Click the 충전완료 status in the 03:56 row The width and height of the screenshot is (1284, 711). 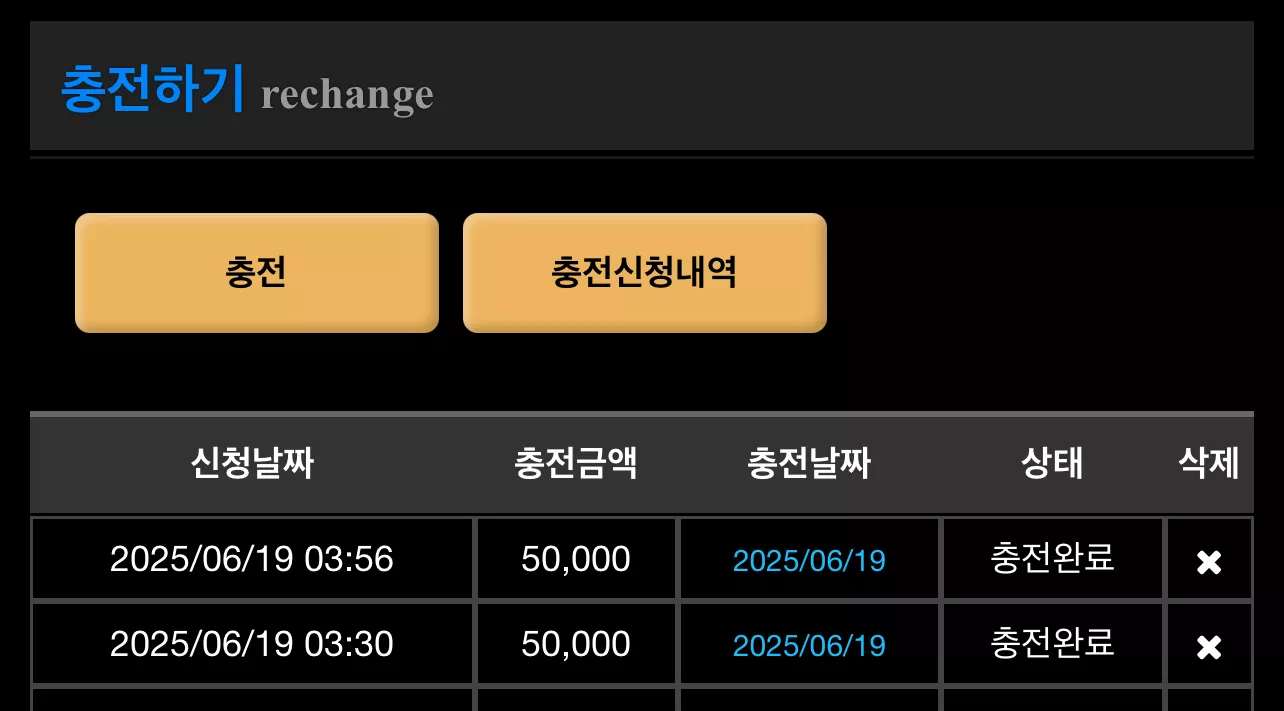1052,557
